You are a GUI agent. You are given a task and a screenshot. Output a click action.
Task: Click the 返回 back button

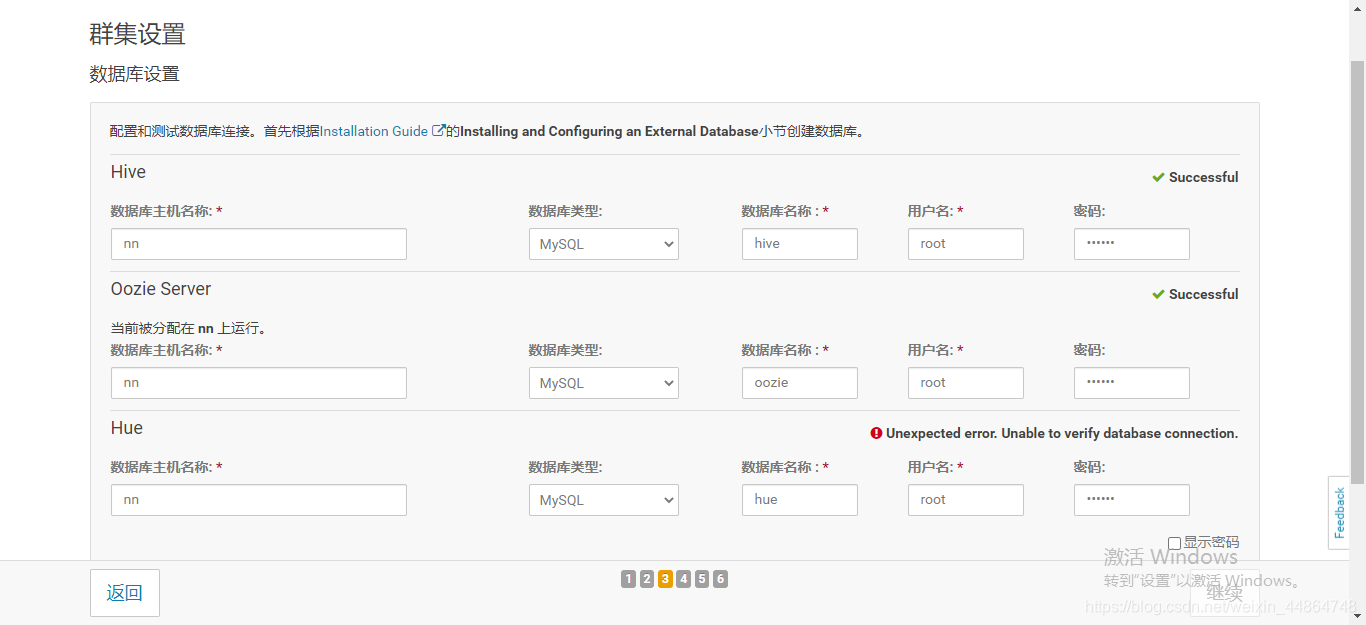pyautogui.click(x=125, y=593)
